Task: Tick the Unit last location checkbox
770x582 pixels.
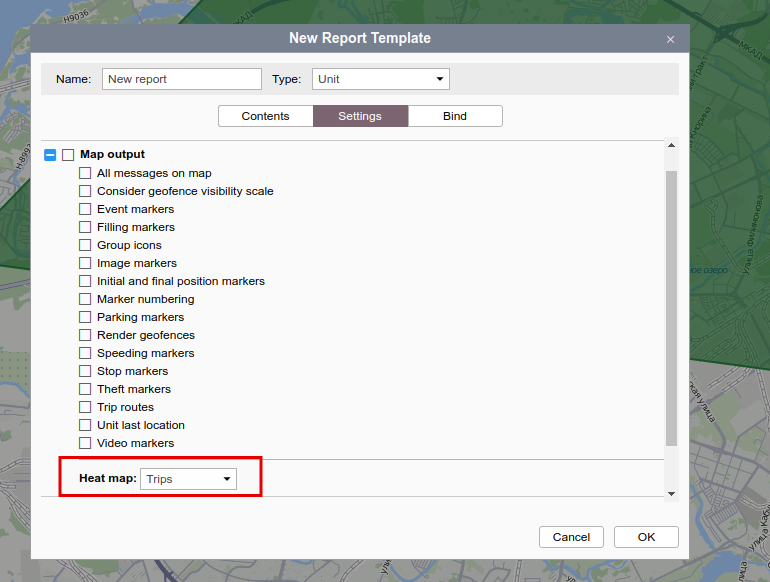Action: (85, 425)
